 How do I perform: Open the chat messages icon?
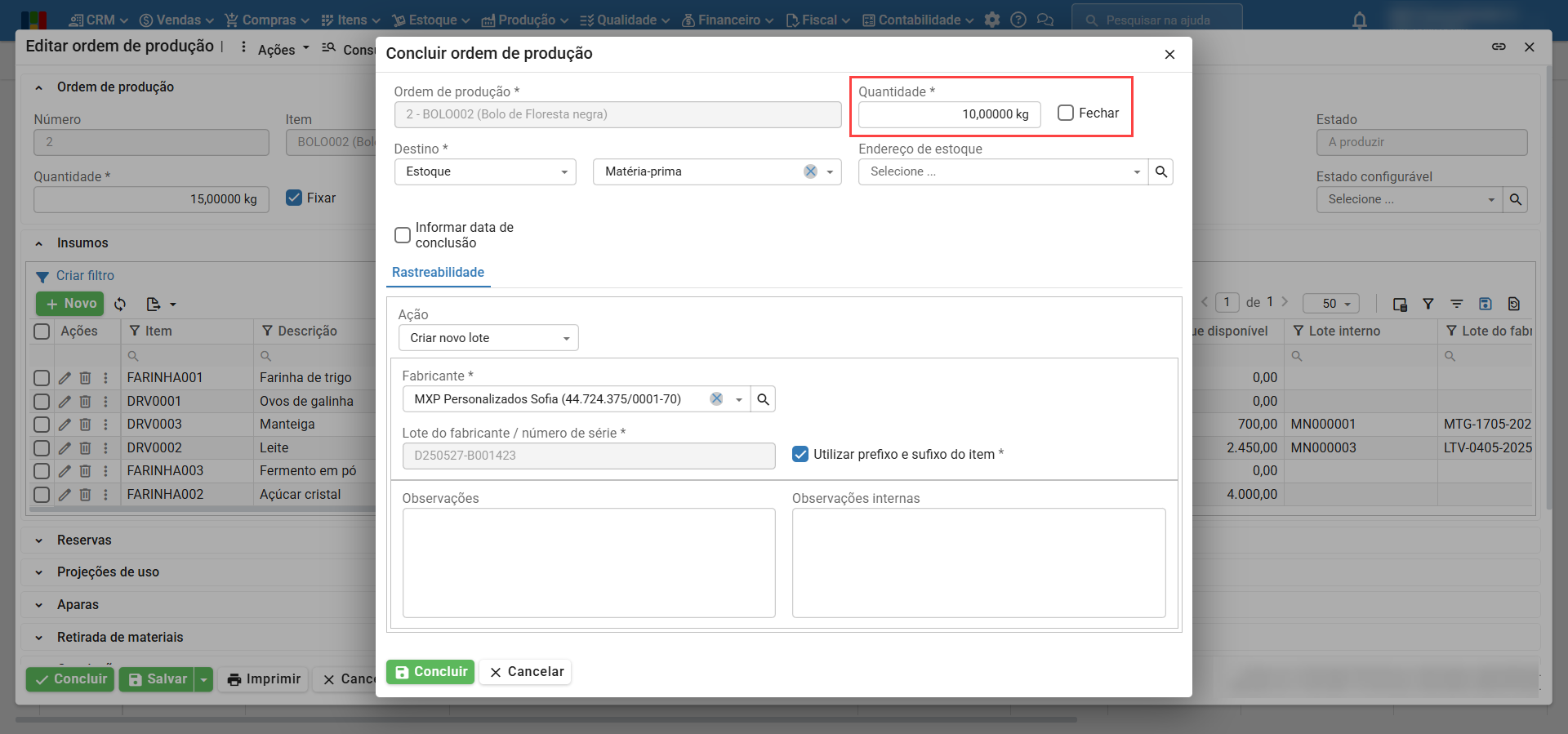tap(1045, 20)
